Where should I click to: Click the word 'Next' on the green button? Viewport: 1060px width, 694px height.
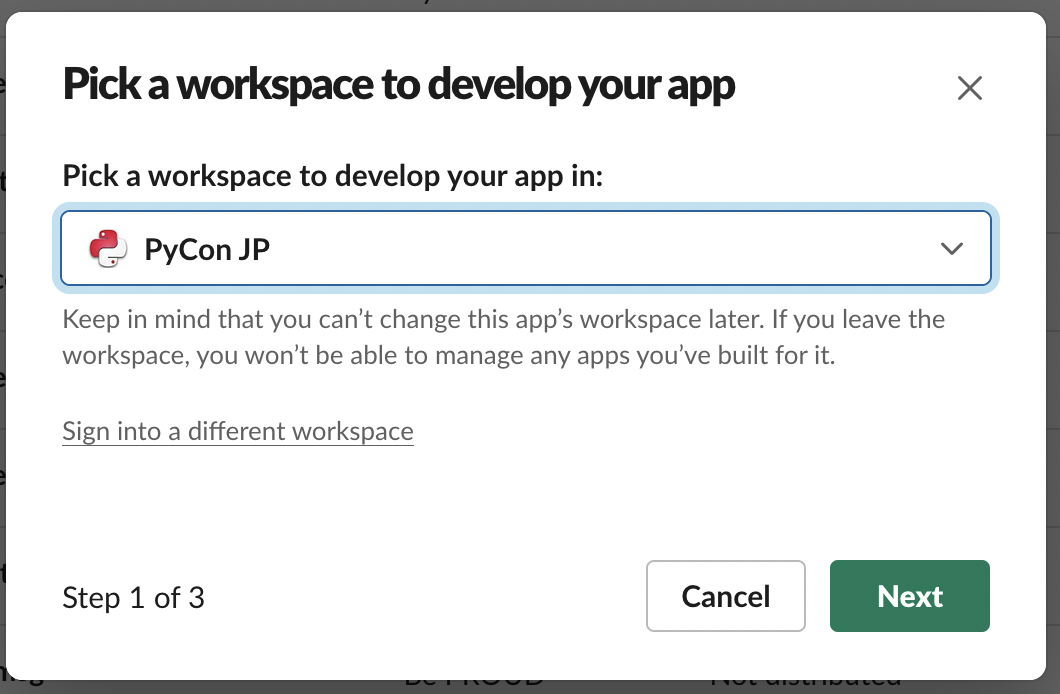pos(909,596)
